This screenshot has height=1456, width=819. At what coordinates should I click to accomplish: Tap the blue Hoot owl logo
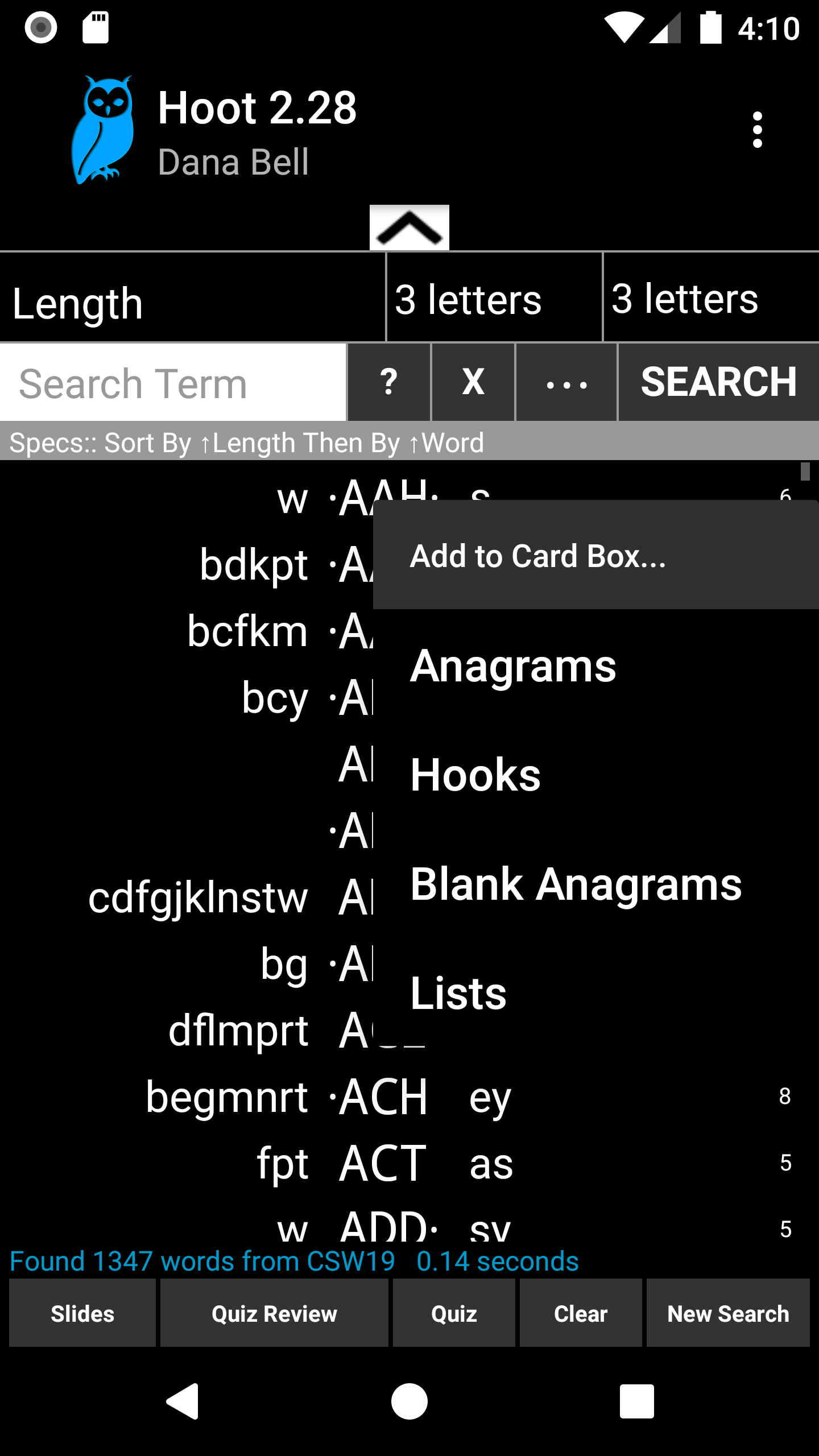click(103, 130)
